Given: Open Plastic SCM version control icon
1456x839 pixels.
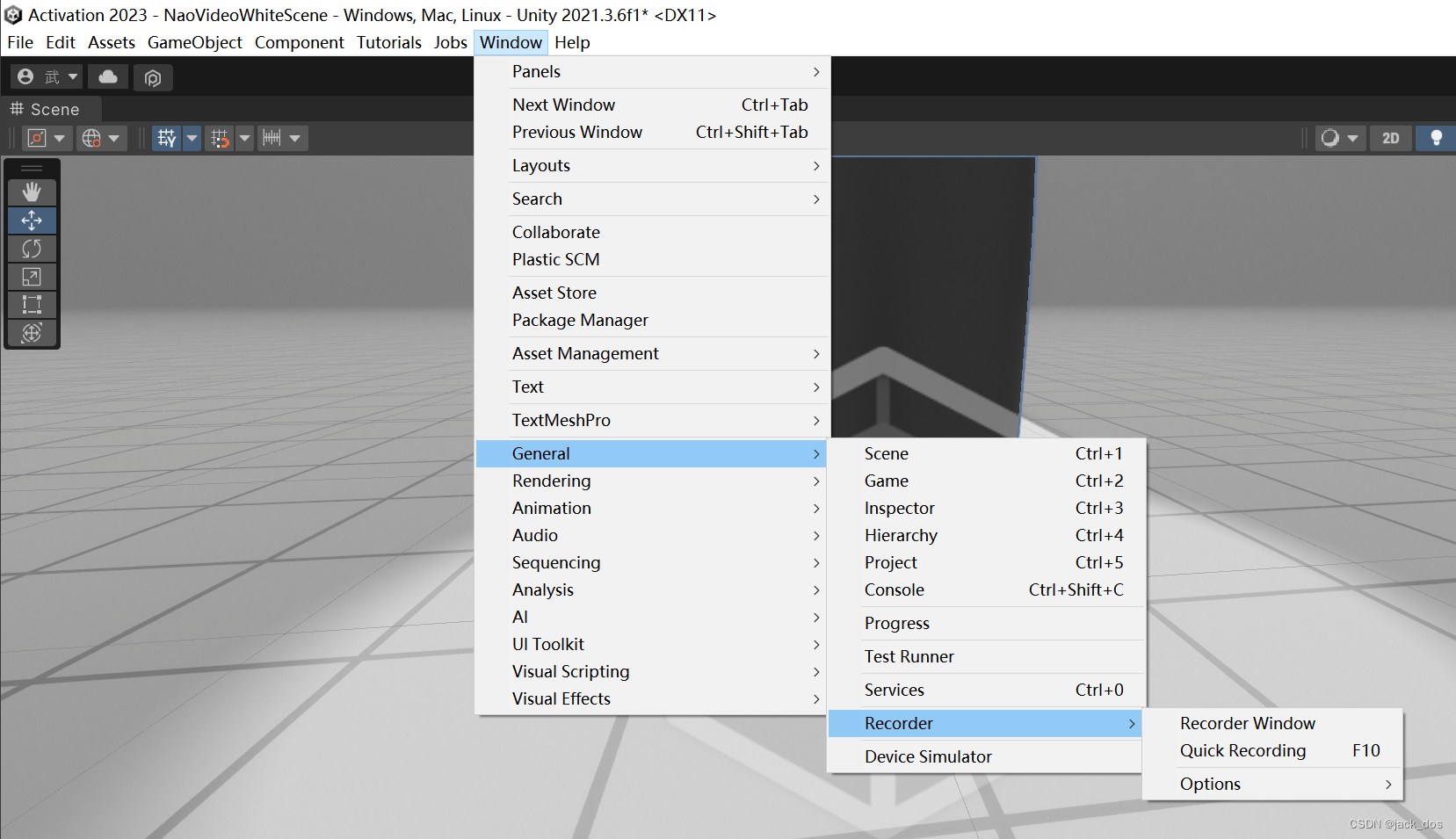Looking at the screenshot, I should [153, 77].
